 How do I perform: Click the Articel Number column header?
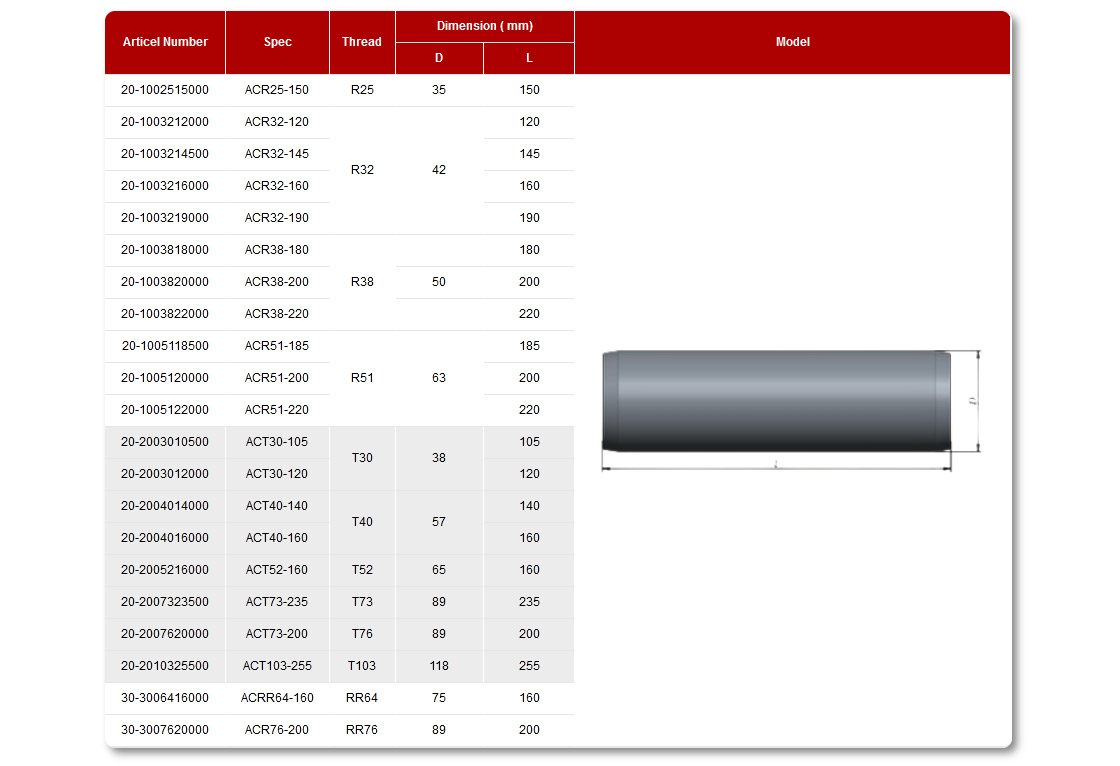[x=165, y=42]
